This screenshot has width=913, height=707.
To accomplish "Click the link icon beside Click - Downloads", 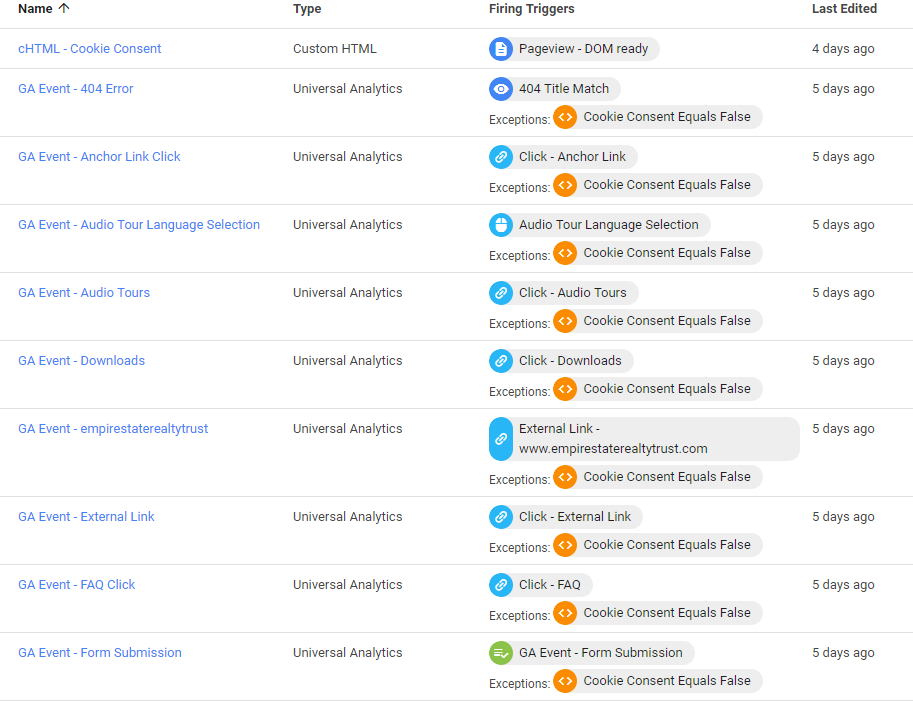I will (501, 361).
